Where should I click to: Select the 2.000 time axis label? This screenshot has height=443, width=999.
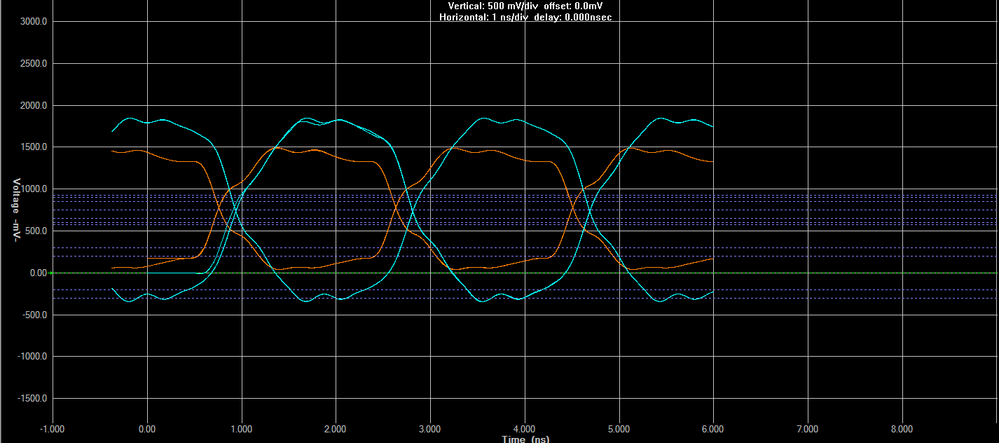tap(336, 430)
